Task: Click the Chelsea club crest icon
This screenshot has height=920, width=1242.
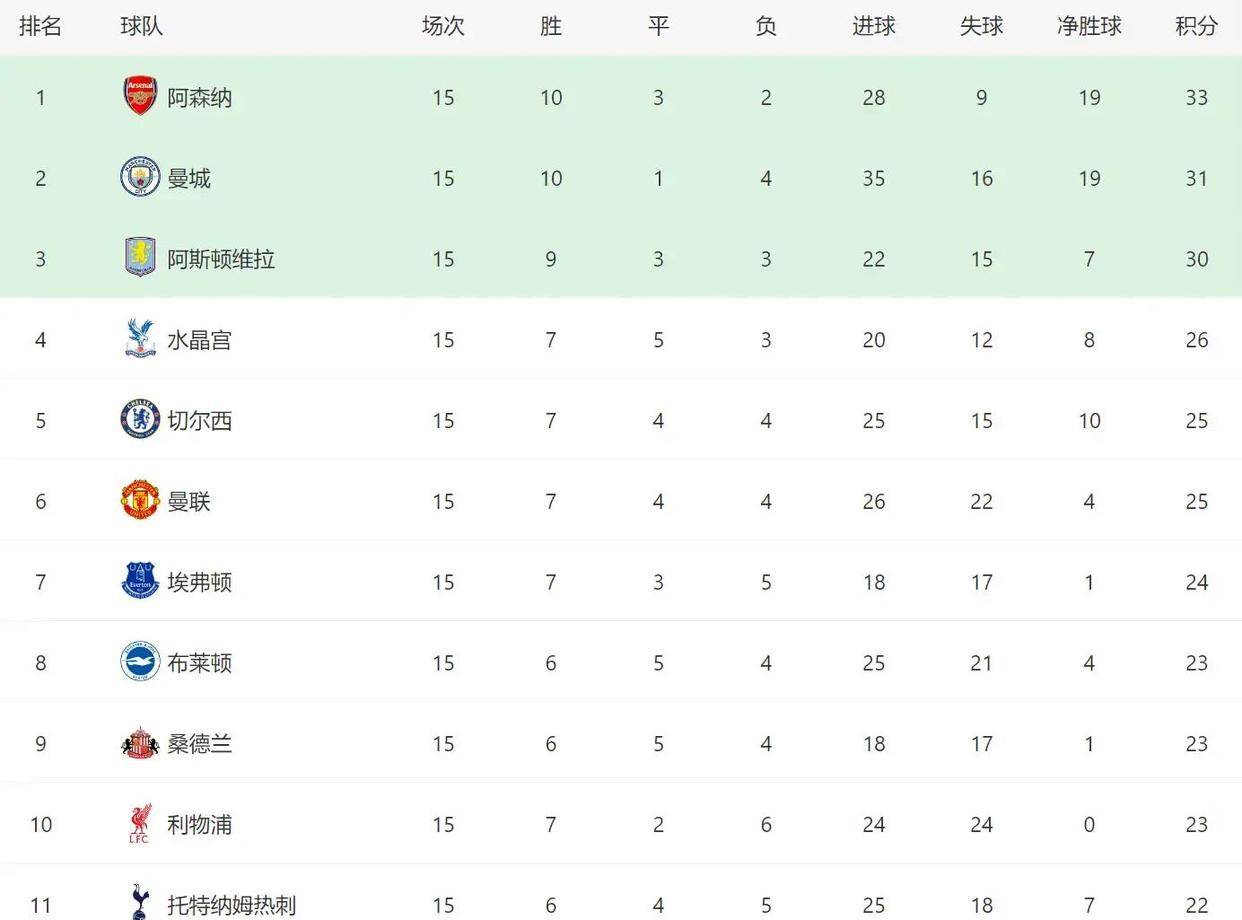Action: 140,420
